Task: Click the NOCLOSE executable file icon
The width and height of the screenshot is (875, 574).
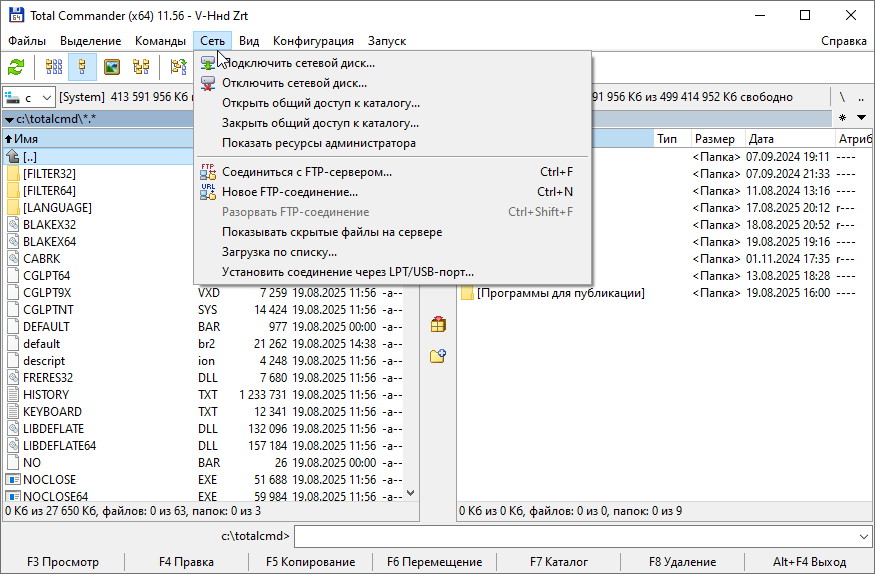Action: (x=13, y=480)
